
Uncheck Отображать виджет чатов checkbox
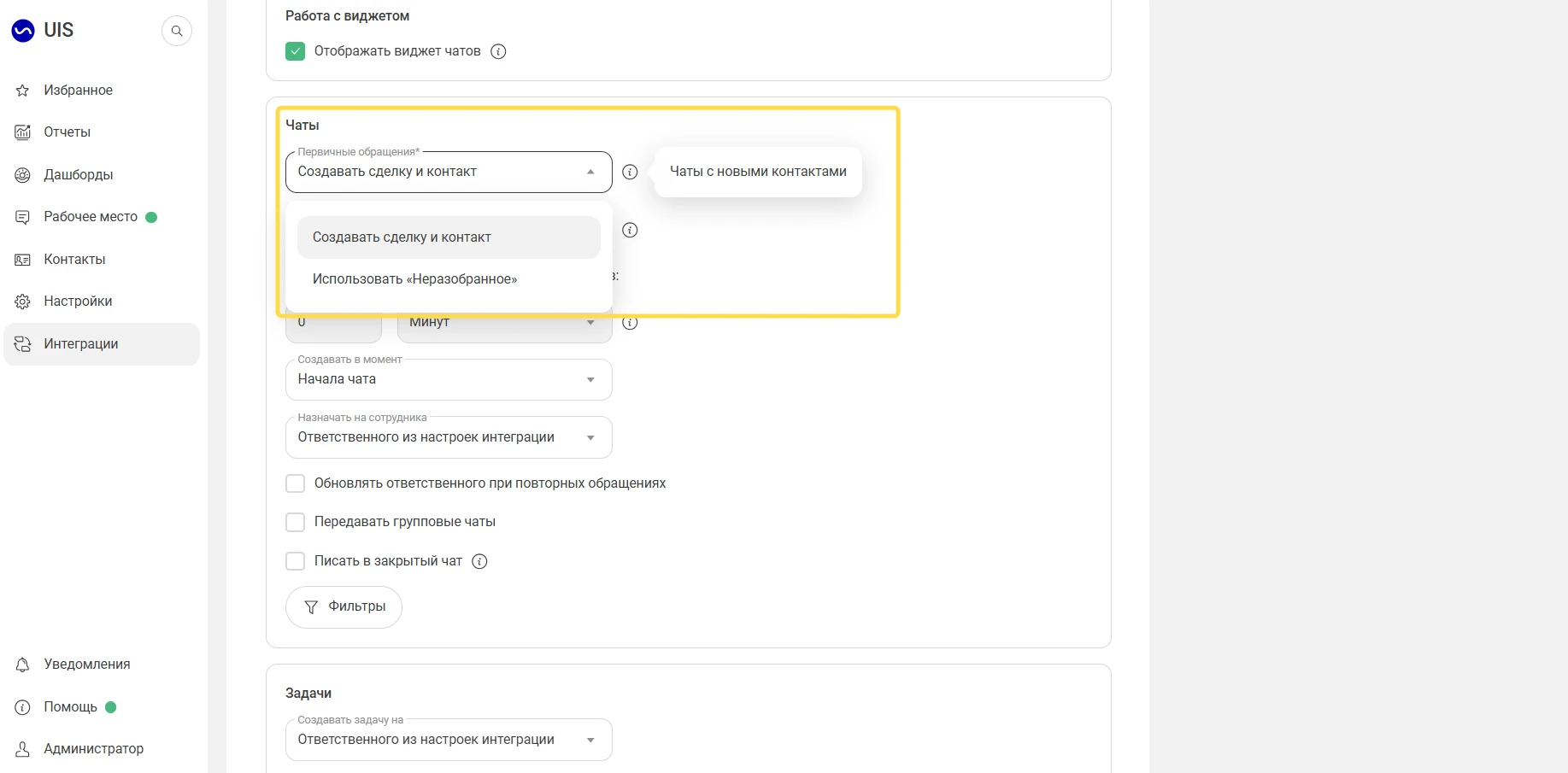click(295, 51)
